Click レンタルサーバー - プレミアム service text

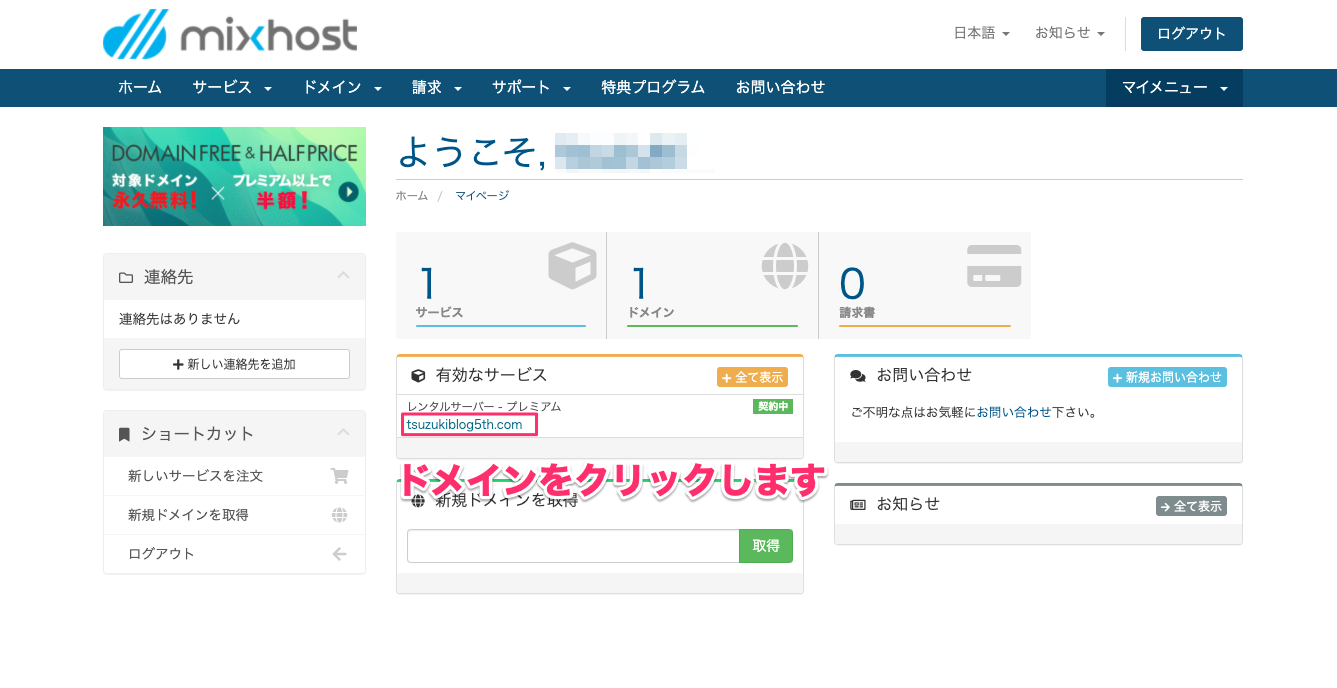484,407
